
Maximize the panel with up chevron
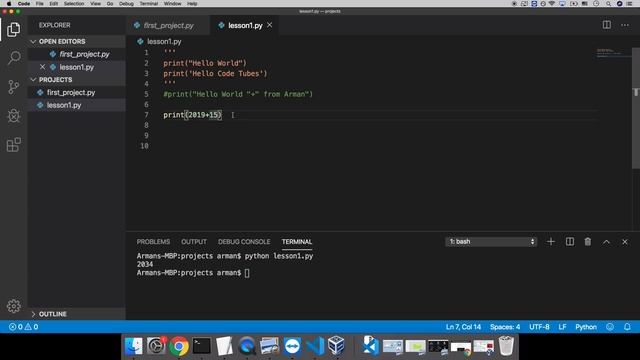pyautogui.click(x=606, y=242)
